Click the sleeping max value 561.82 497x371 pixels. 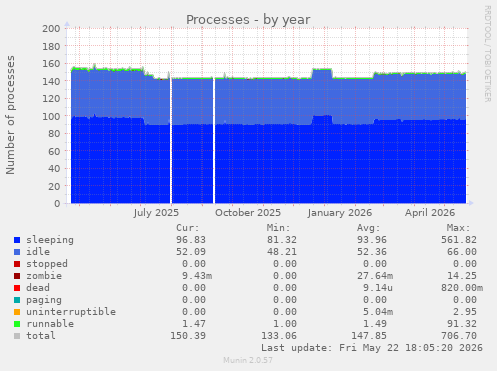(459, 240)
